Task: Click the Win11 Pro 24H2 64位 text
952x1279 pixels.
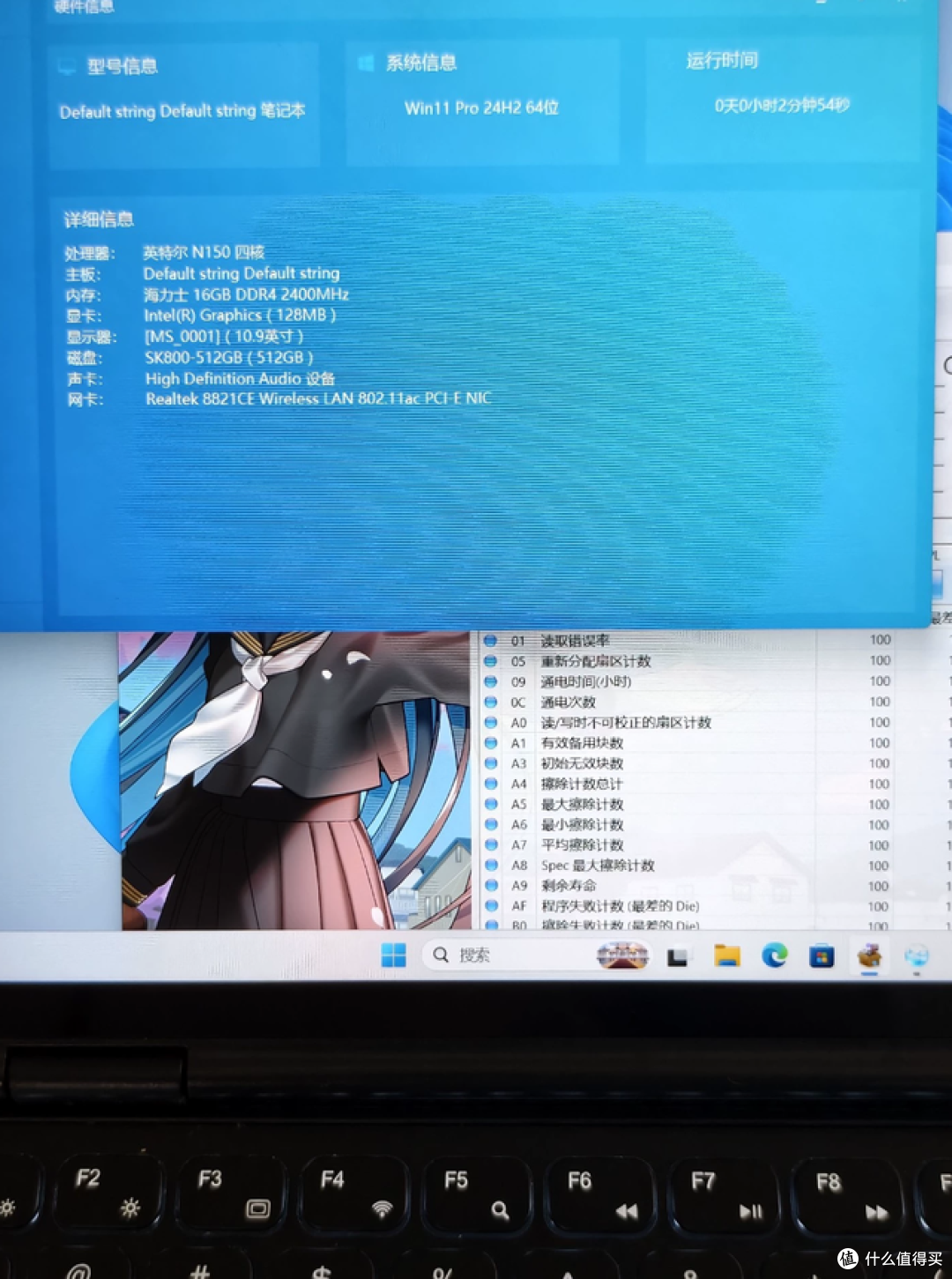Action: click(x=481, y=108)
